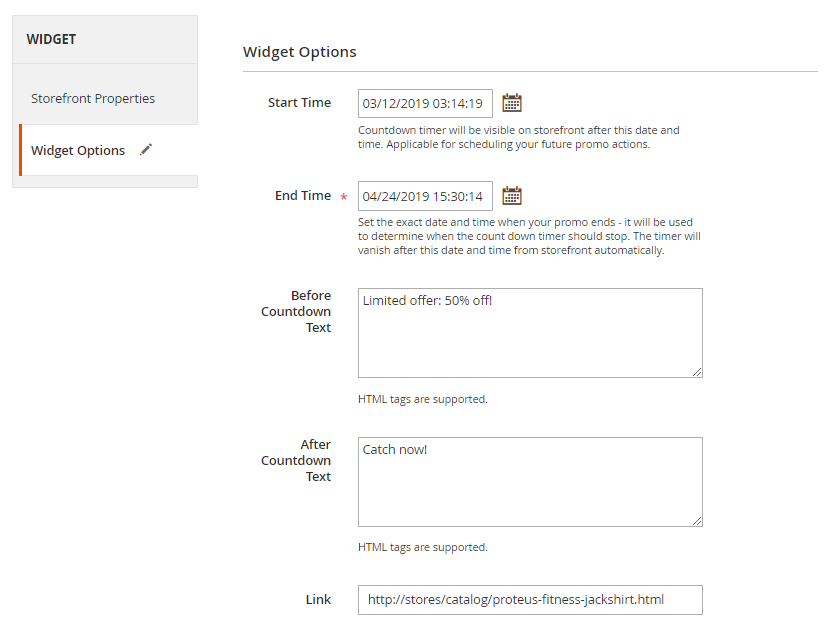Focus the End Time date field
This screenshot has height=626, width=836.
pyautogui.click(x=424, y=196)
